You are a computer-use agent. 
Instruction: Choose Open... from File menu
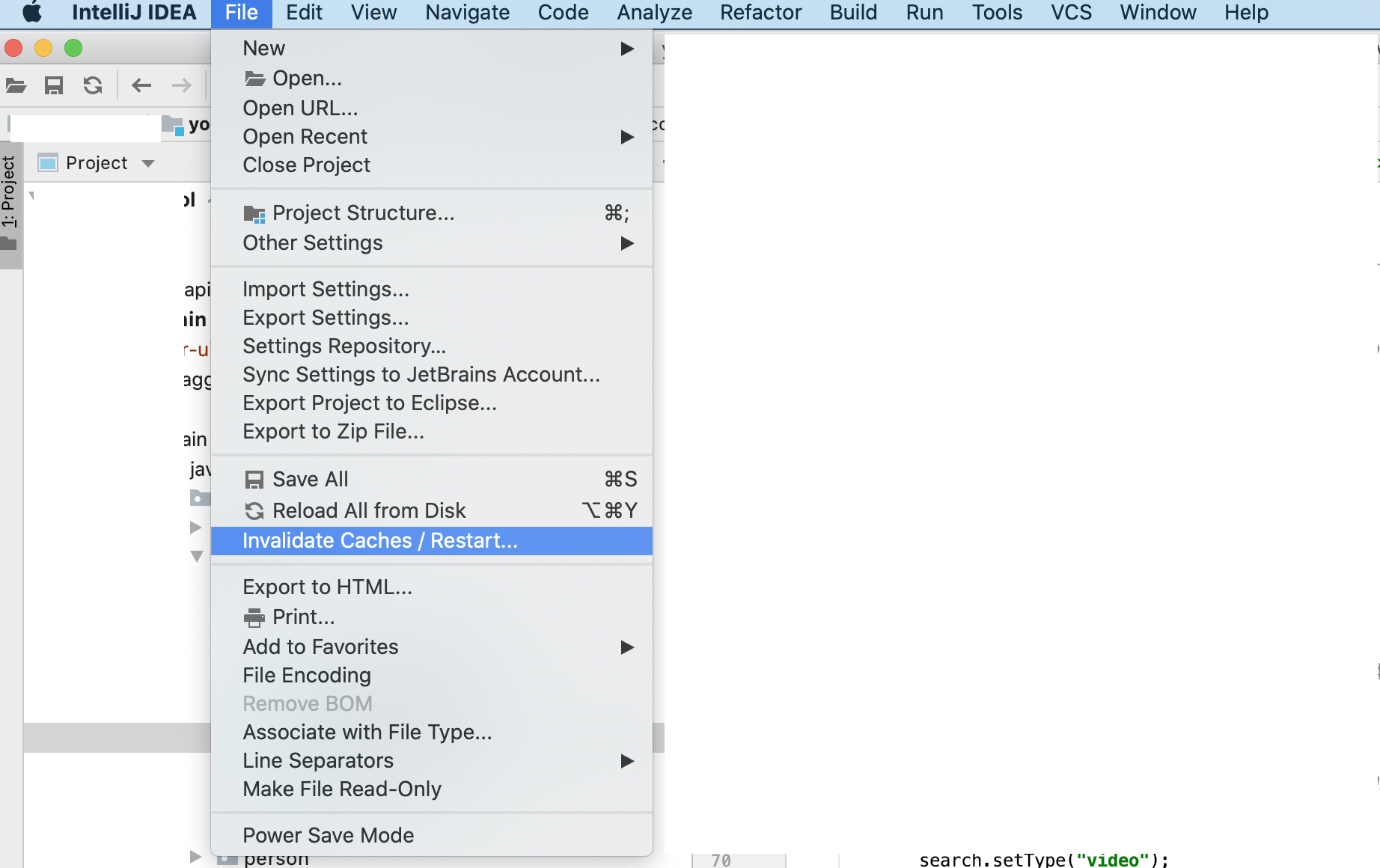pyautogui.click(x=432, y=79)
